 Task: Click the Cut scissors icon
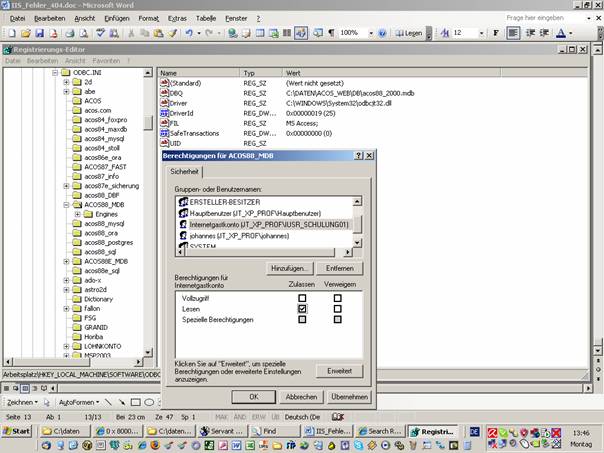pos(131,33)
